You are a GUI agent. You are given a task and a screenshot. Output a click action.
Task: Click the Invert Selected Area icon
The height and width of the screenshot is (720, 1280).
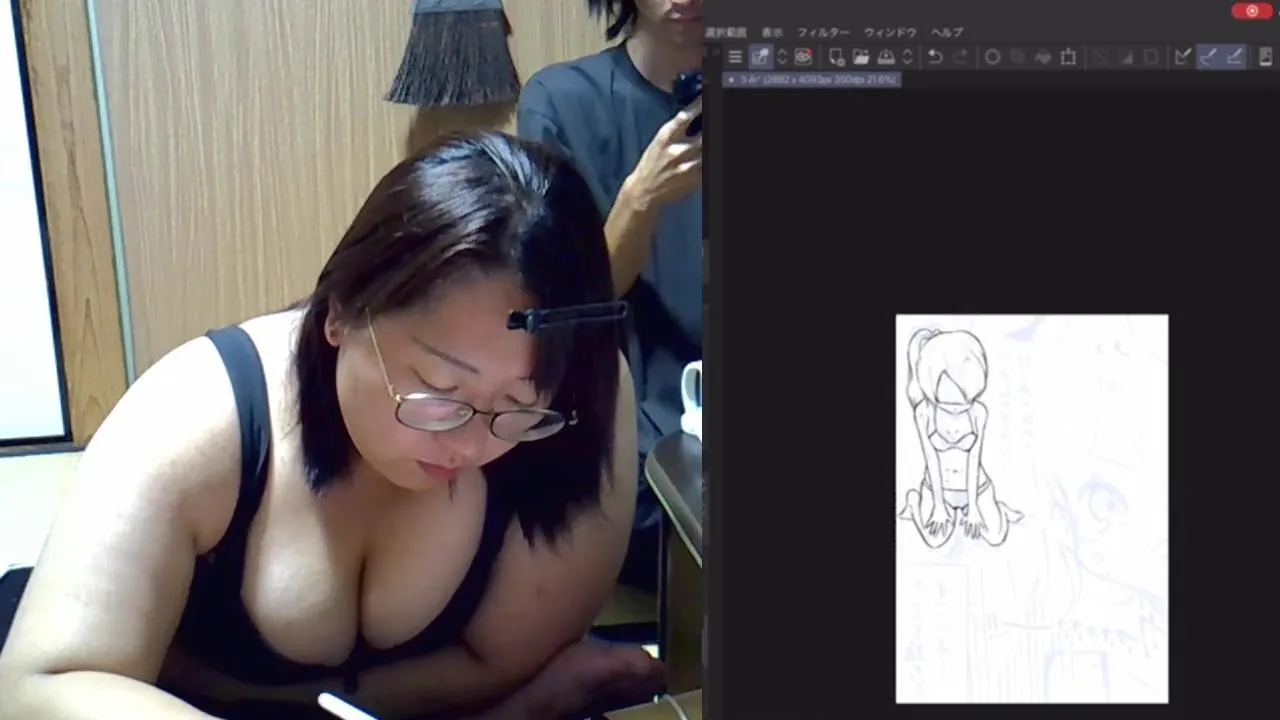(x=1126, y=57)
